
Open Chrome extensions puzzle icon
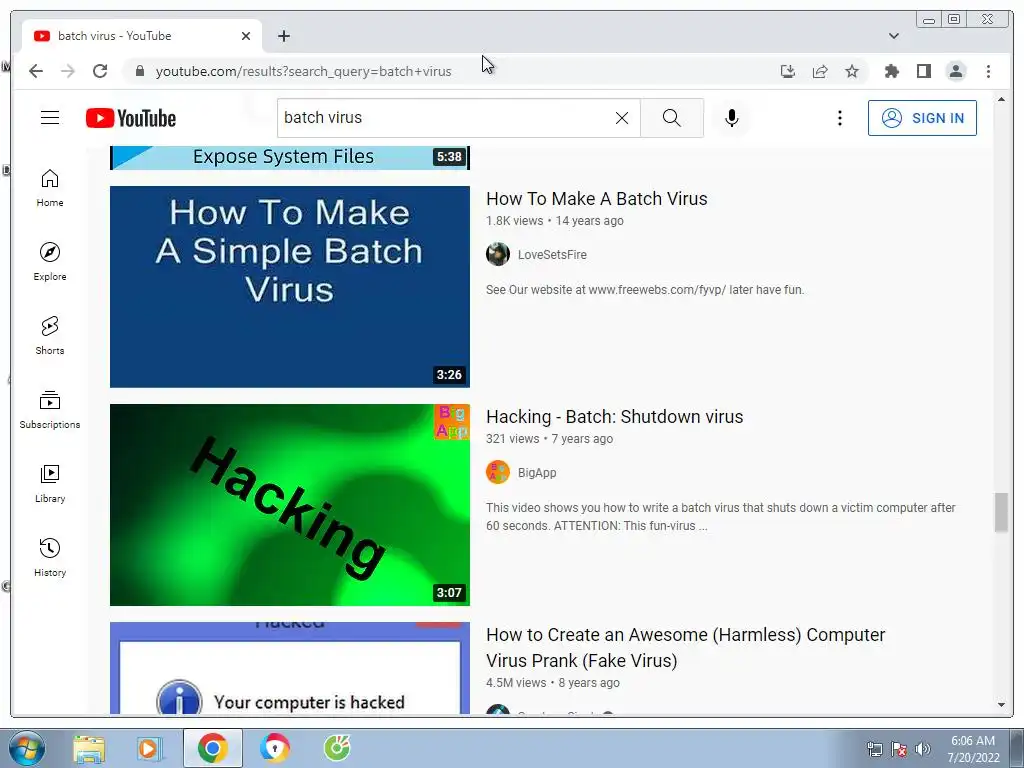(x=891, y=71)
